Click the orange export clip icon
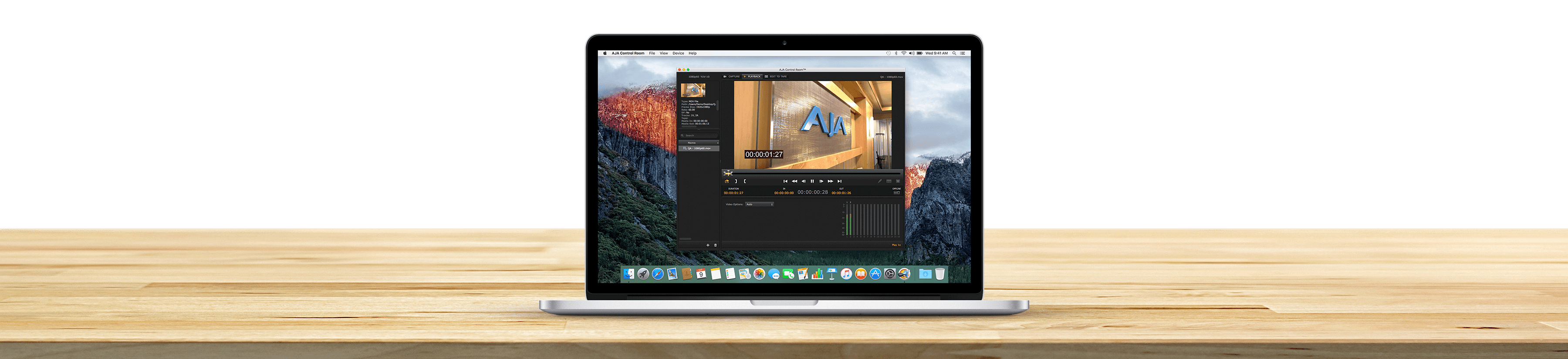 (727, 181)
